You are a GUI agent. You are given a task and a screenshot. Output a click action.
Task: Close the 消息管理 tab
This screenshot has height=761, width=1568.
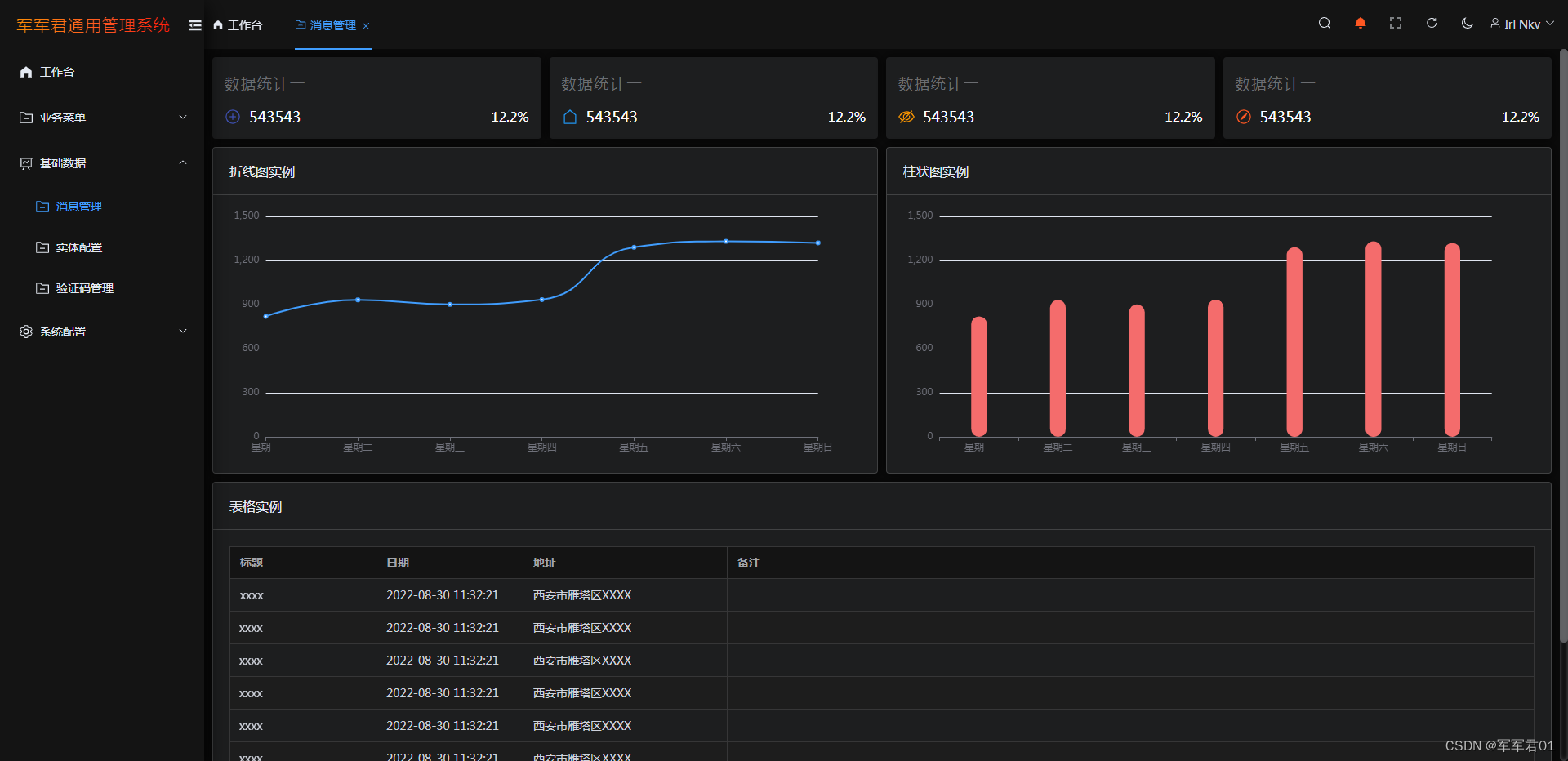(x=366, y=26)
